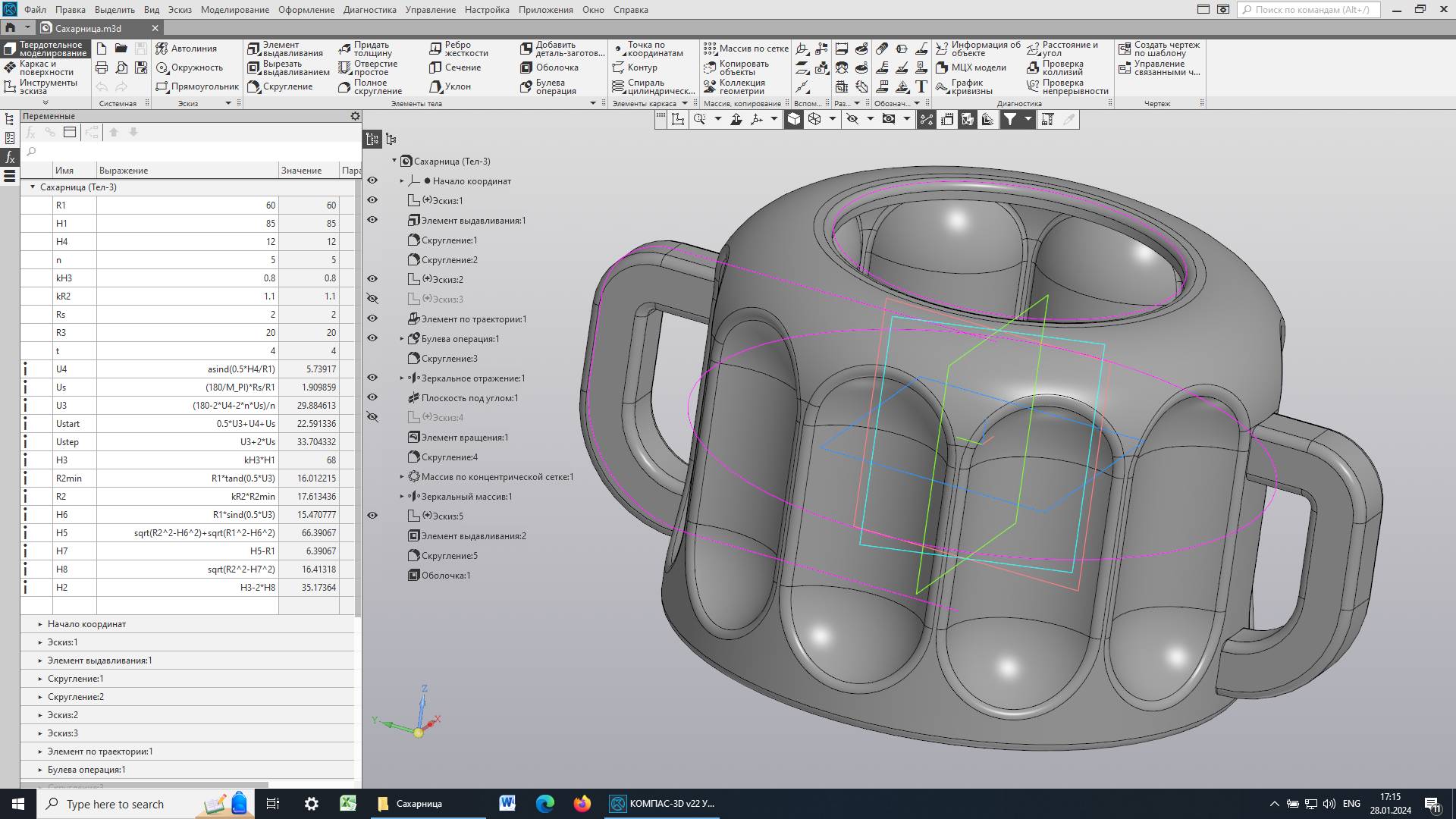Open the Моделирование menu
The width and height of the screenshot is (1456, 819).
click(x=234, y=10)
